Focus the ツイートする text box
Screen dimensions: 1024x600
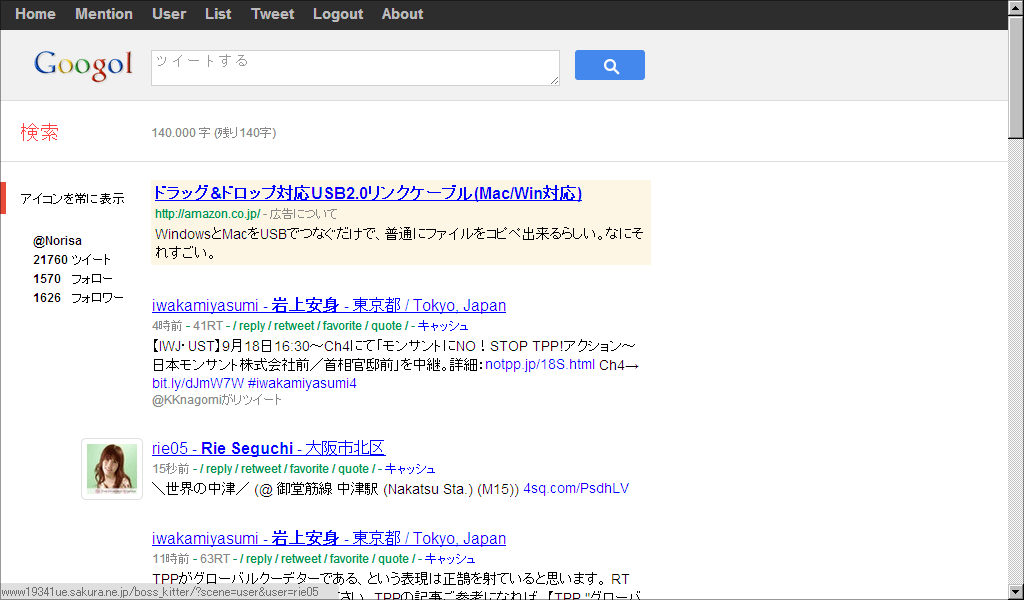tap(355, 68)
